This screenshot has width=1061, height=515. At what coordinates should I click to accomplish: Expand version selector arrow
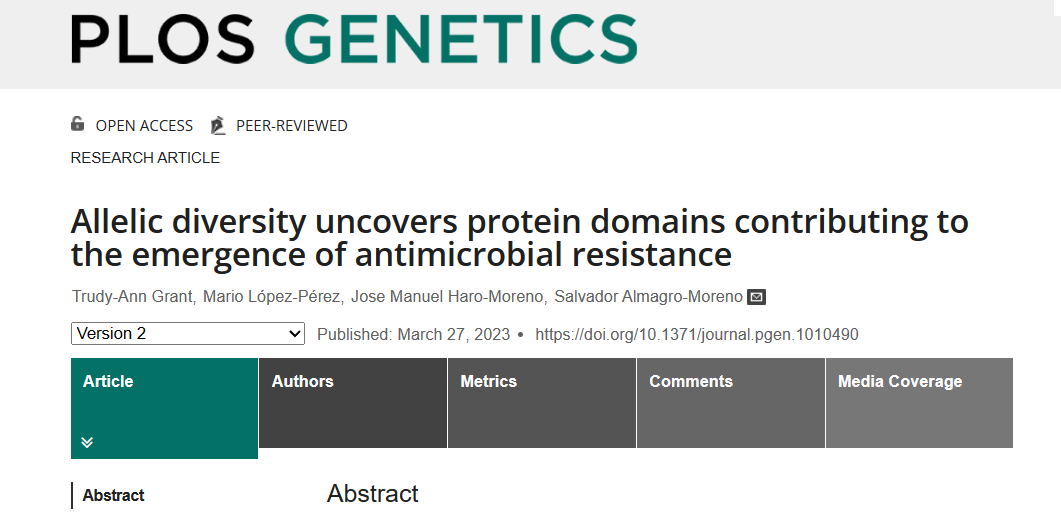click(294, 334)
